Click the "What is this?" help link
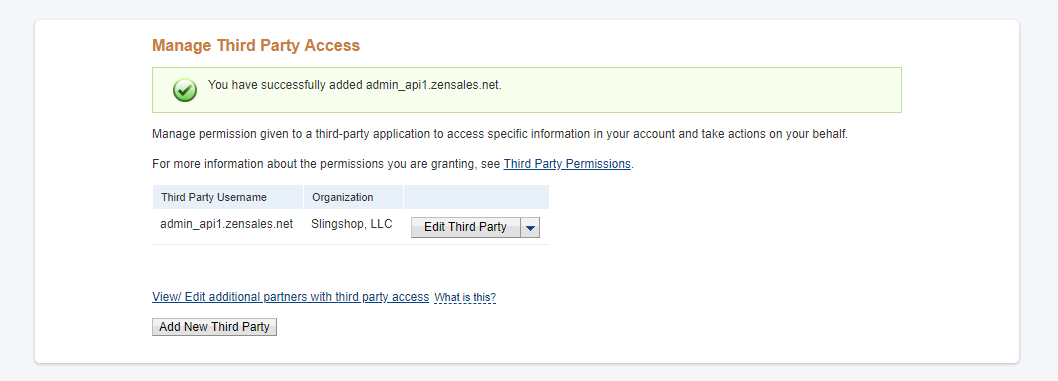The image size is (1058, 381). (465, 297)
